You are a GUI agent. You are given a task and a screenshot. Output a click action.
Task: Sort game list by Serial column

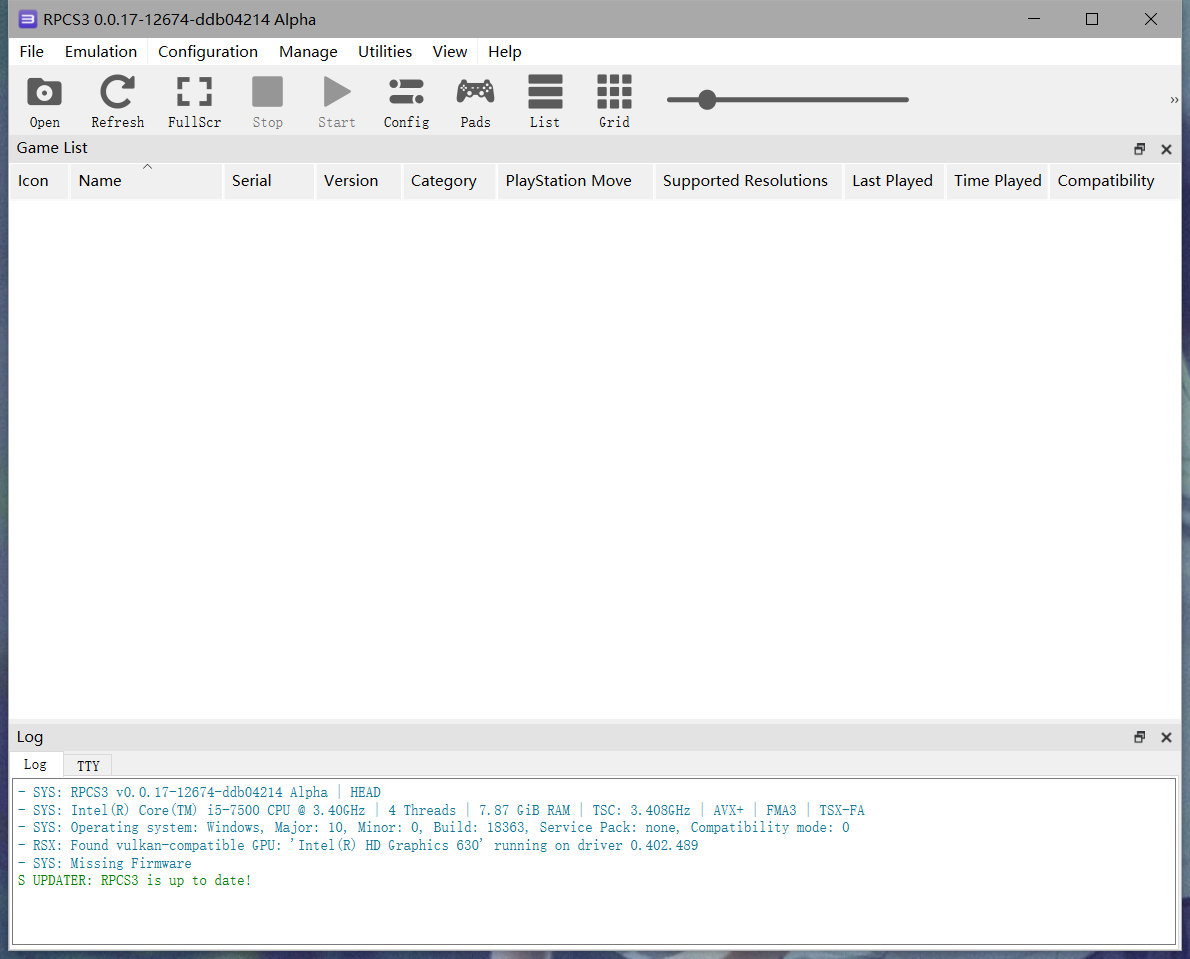tap(269, 181)
